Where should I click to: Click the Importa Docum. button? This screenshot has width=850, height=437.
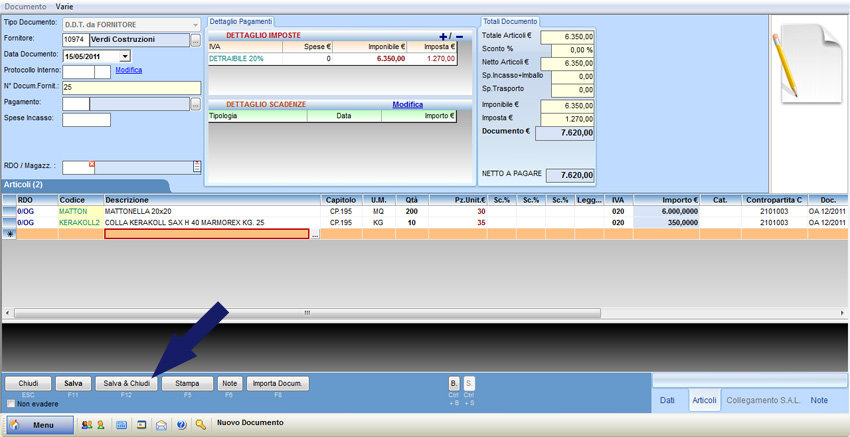278,383
